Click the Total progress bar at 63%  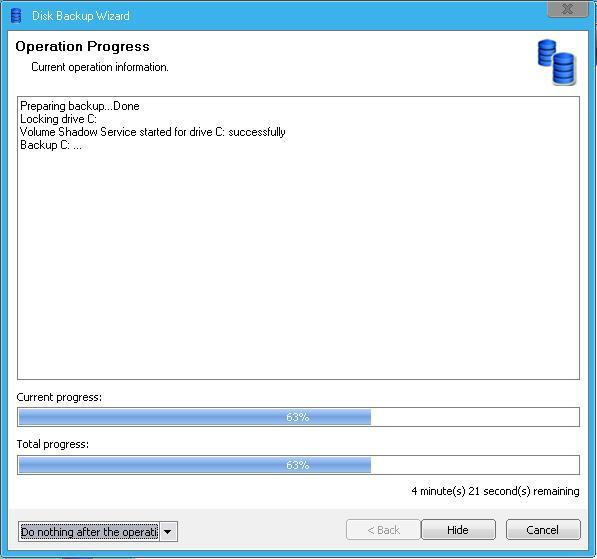pos(298,465)
